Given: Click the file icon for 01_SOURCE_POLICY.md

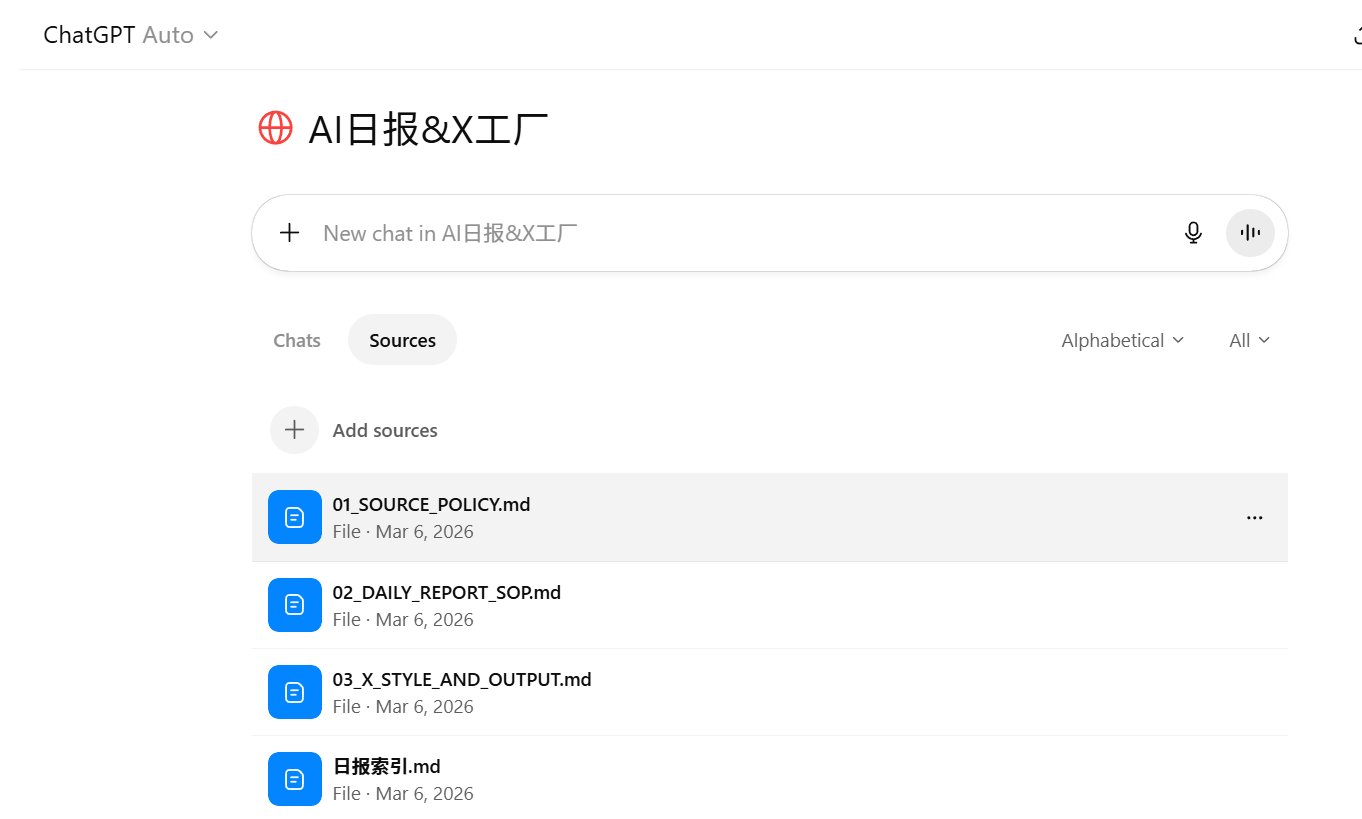Looking at the screenshot, I should 295,517.
